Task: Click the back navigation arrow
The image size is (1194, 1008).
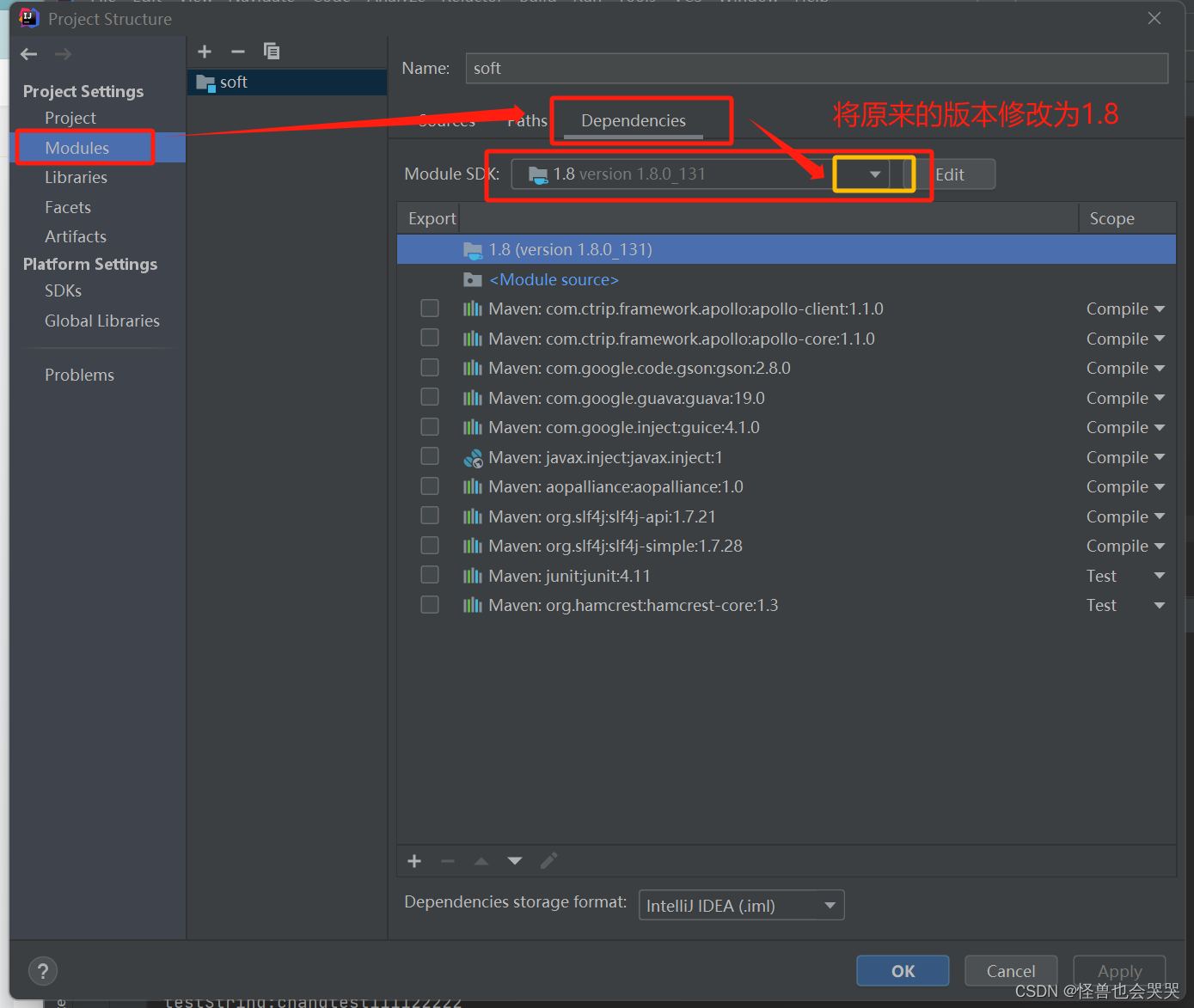Action: [x=28, y=53]
